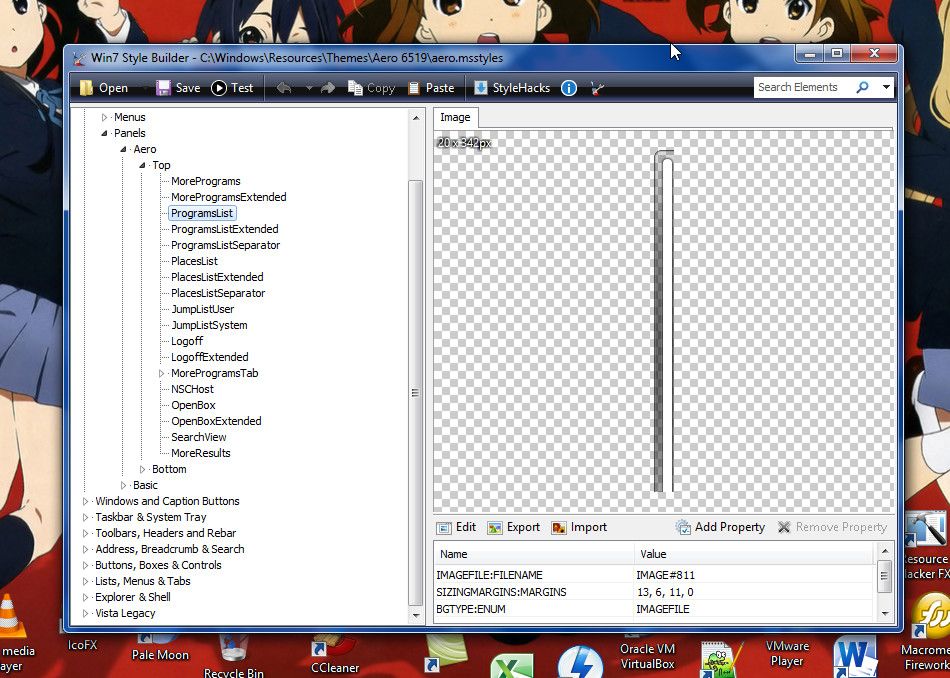Select the Logoff tree item

click(x=187, y=341)
